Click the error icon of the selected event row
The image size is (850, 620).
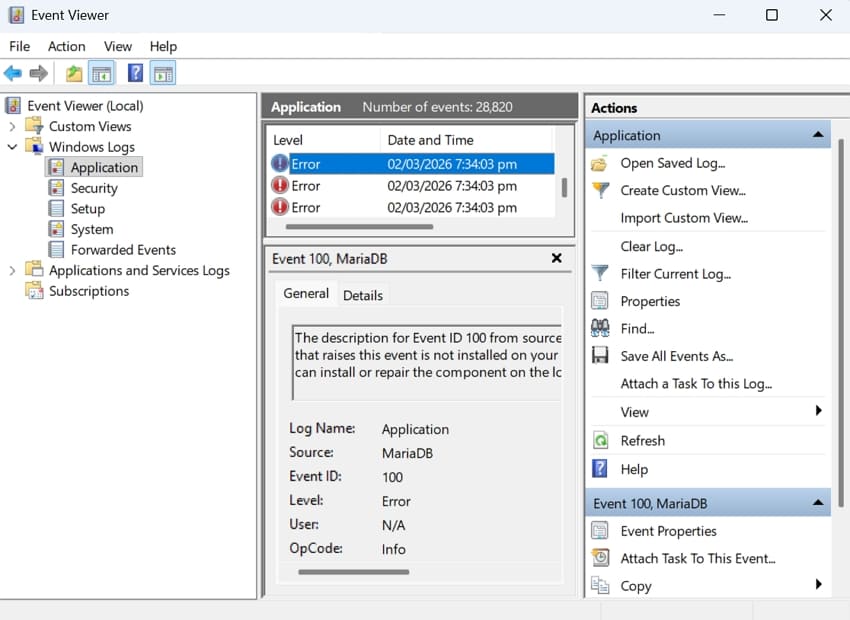(280, 164)
